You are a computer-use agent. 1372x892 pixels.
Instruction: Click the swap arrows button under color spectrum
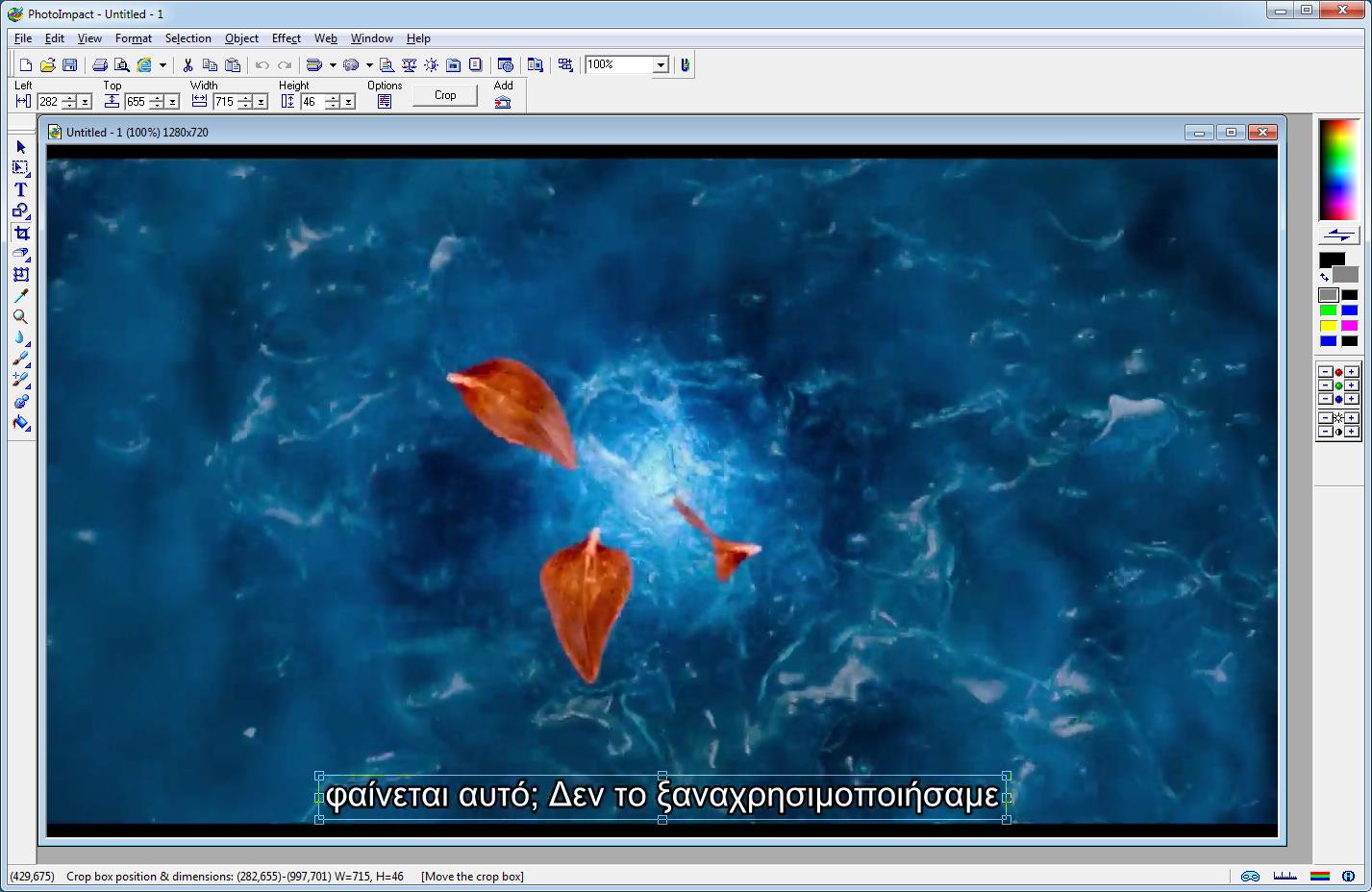pyautogui.click(x=1338, y=235)
